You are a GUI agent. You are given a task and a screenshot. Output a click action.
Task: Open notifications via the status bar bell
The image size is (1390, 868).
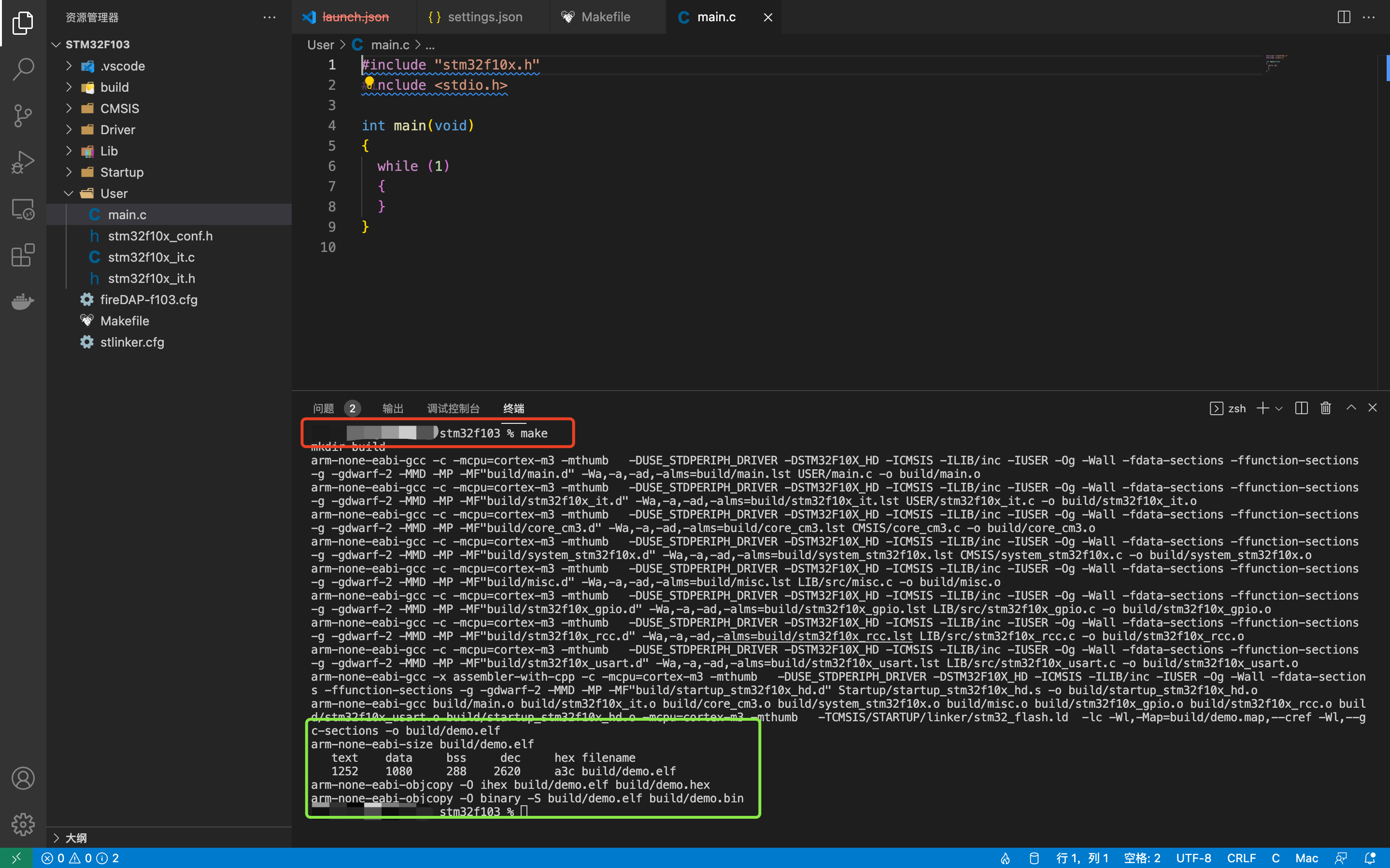[x=1371, y=858]
